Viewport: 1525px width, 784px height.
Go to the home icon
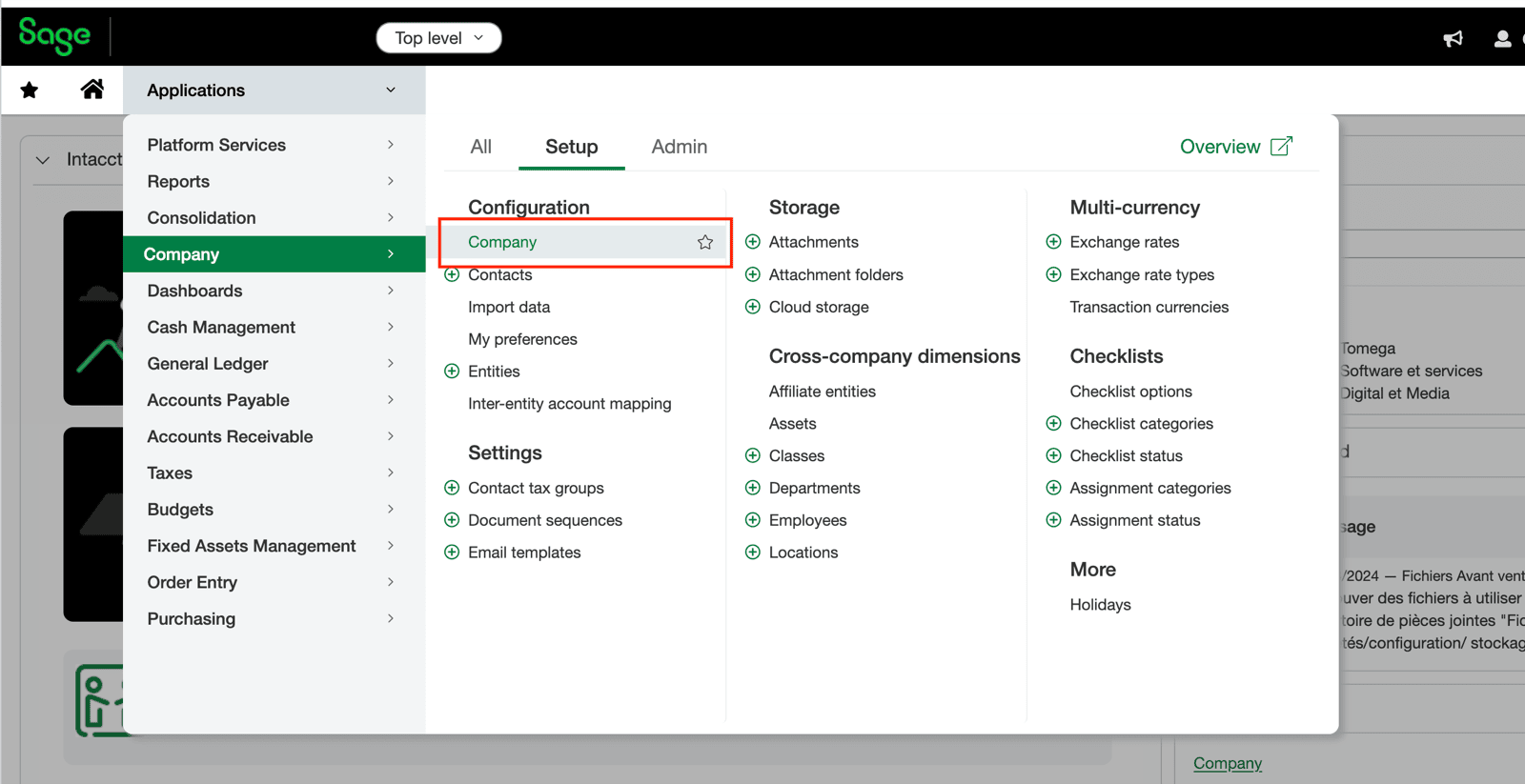pyautogui.click(x=92, y=90)
